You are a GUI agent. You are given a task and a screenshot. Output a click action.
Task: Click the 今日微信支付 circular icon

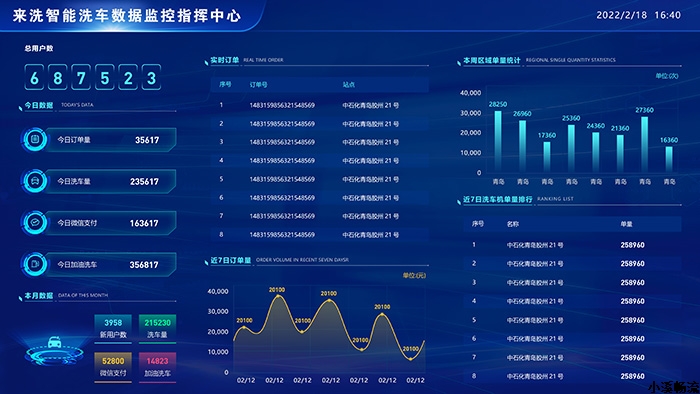(x=35, y=223)
